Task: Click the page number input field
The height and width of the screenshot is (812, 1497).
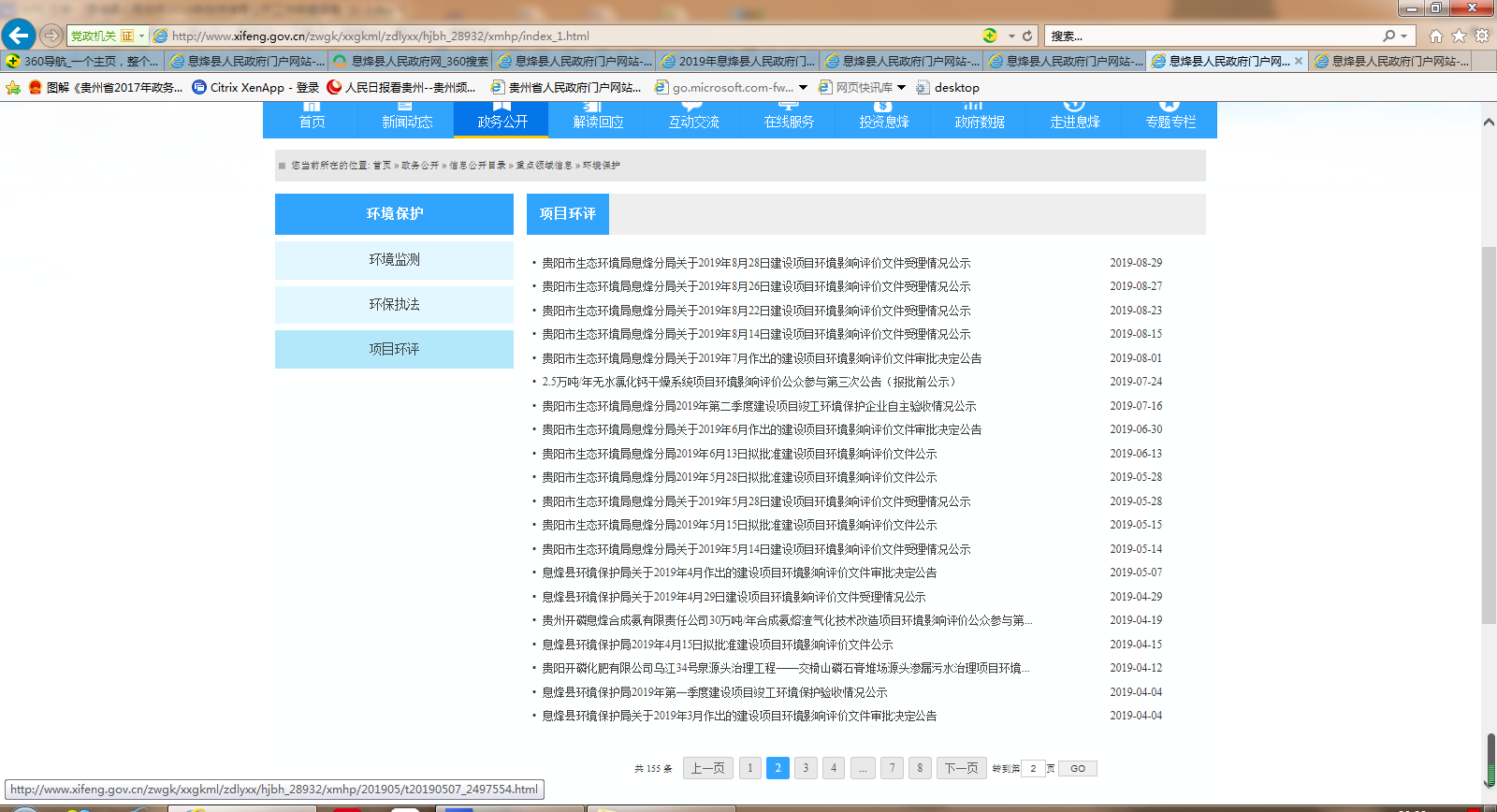Action: 1033,768
